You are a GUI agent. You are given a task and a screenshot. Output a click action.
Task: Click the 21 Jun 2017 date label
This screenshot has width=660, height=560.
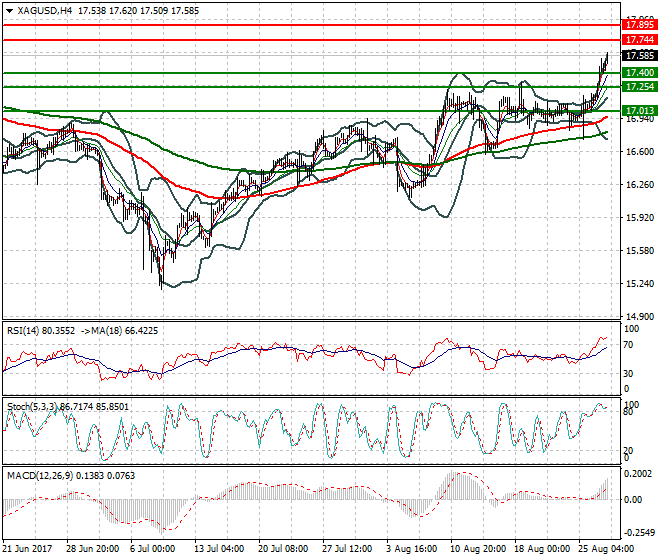click(27, 549)
